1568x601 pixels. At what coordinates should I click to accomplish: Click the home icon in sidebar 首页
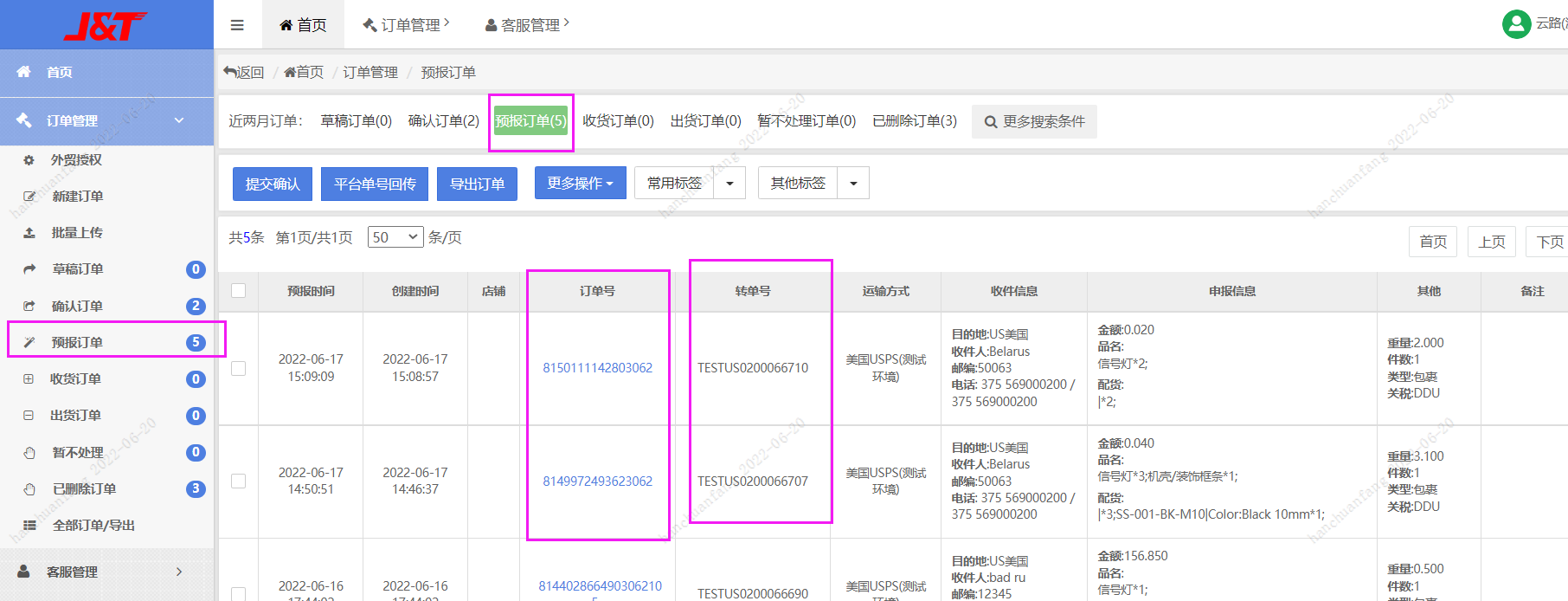tap(23, 72)
